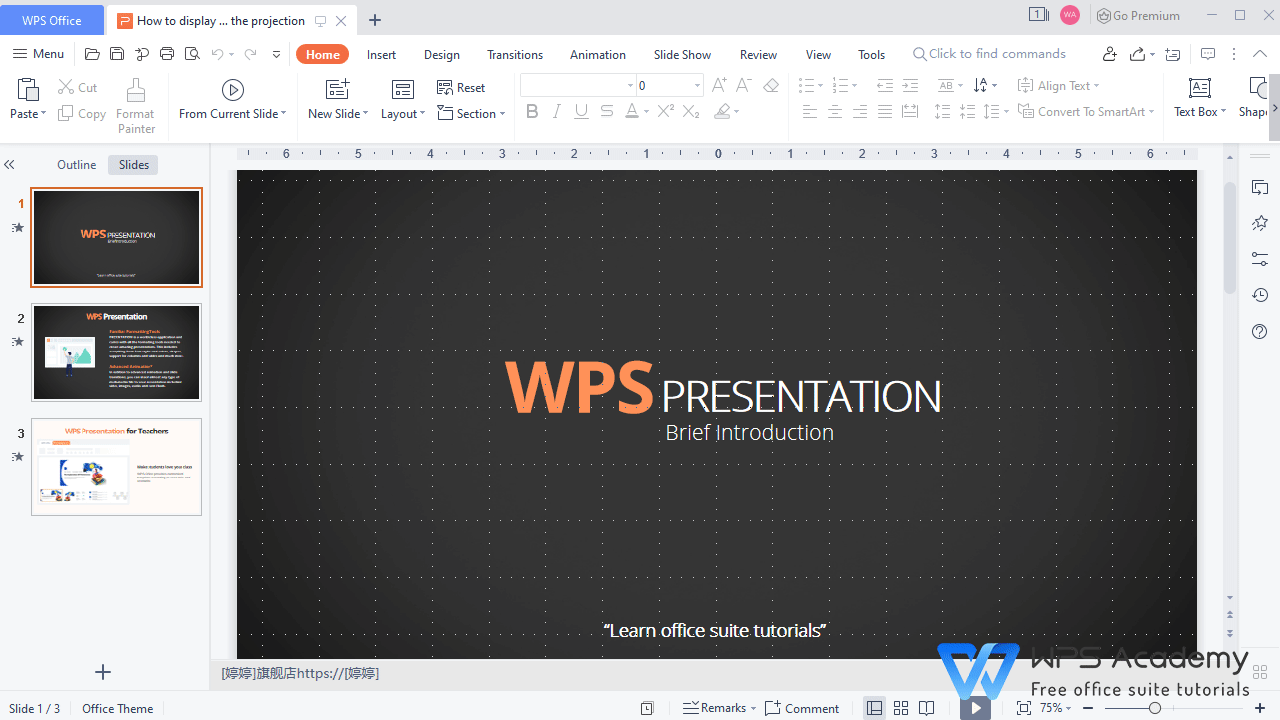Viewport: 1280px width, 720px height.
Task: Toggle bold text formatting
Action: [x=531, y=111]
